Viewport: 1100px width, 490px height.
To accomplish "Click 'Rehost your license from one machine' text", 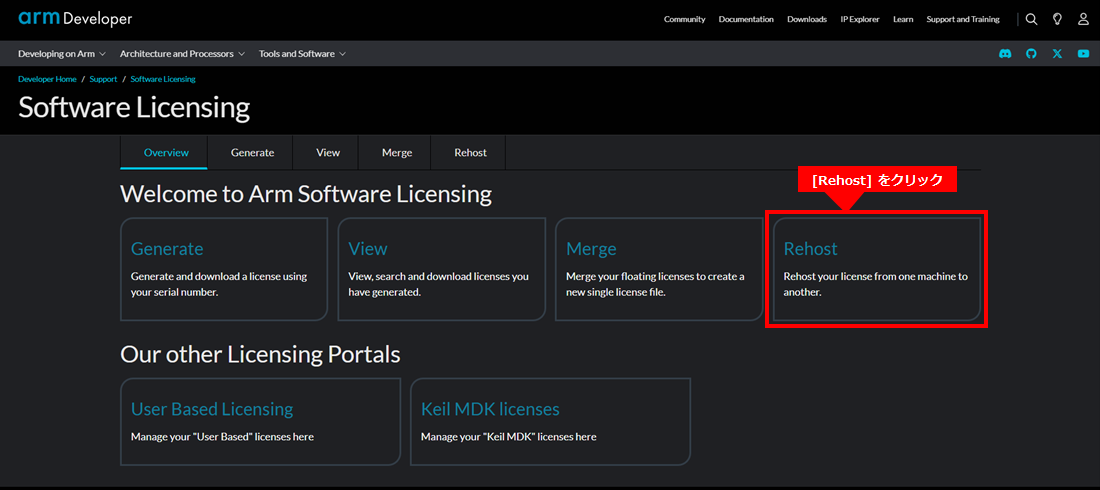I will coord(876,284).
